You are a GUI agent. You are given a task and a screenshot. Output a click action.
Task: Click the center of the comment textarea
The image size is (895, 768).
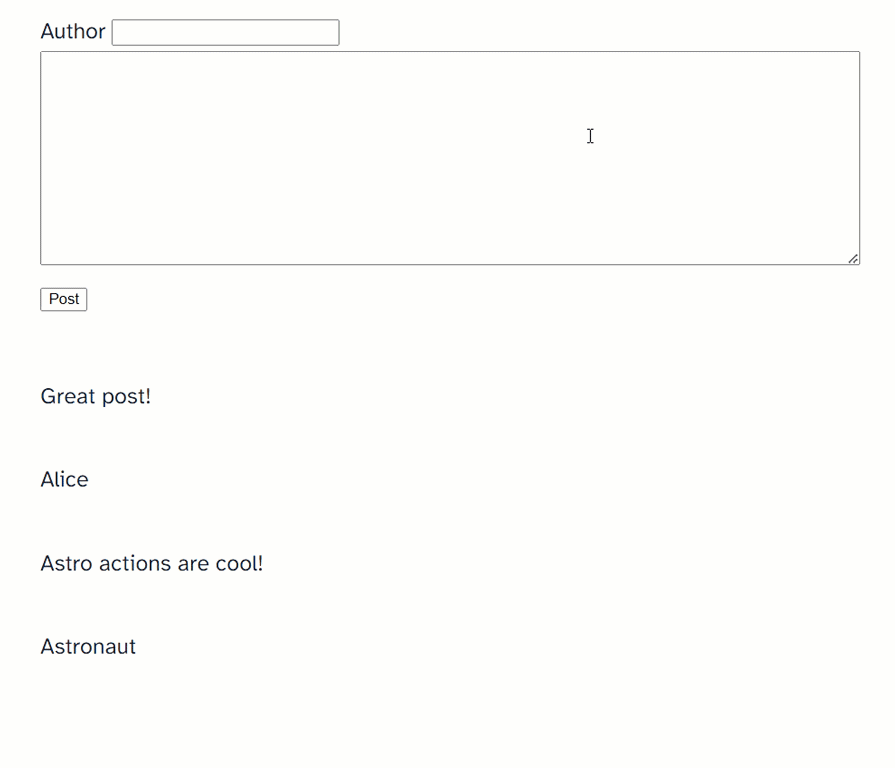click(450, 157)
